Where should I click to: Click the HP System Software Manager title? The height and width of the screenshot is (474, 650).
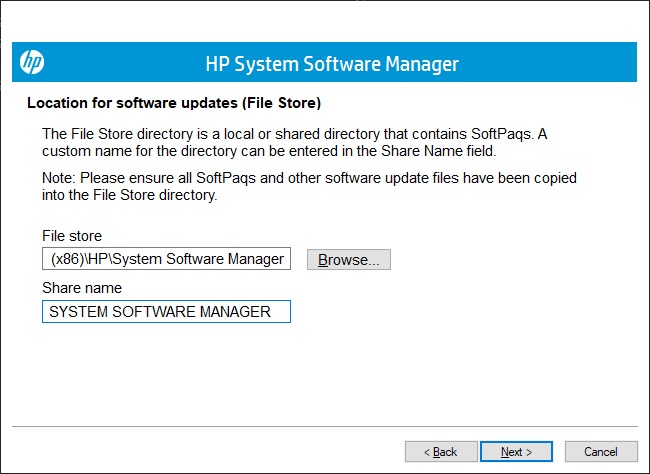coord(331,64)
